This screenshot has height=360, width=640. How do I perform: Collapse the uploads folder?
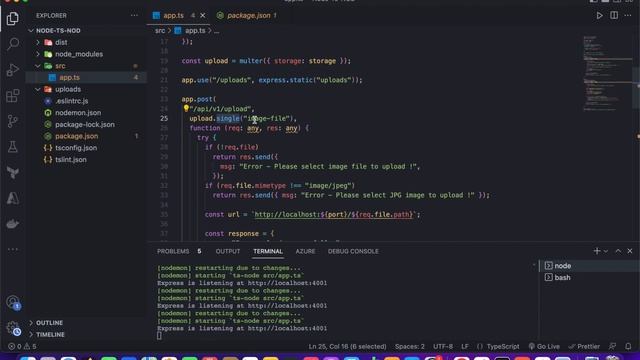[38, 89]
